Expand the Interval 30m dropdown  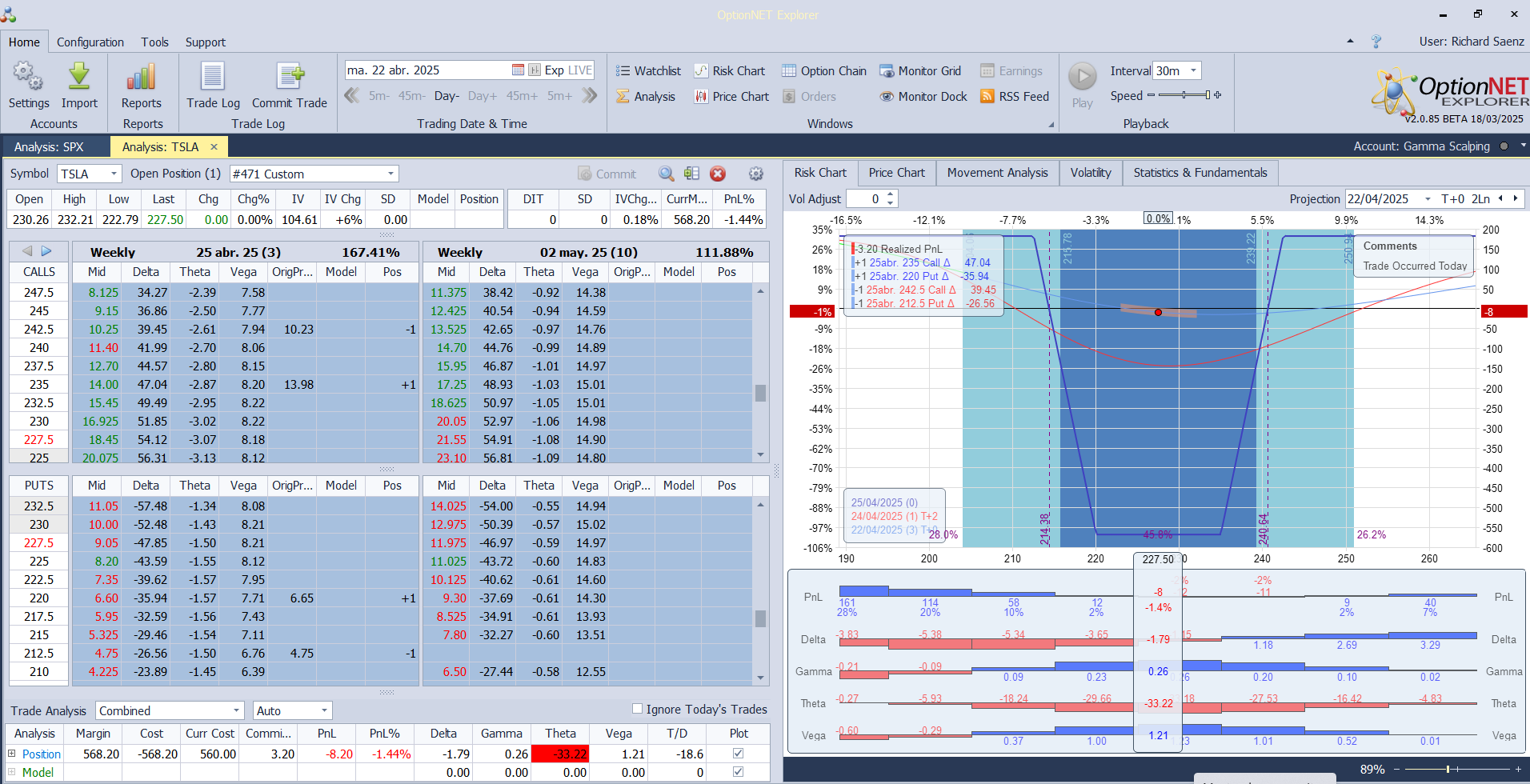coord(1193,71)
